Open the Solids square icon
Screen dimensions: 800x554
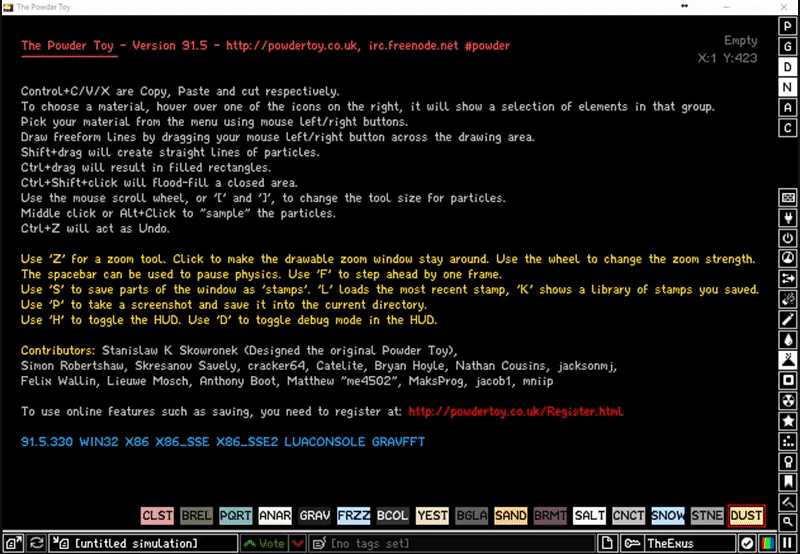pos(788,381)
